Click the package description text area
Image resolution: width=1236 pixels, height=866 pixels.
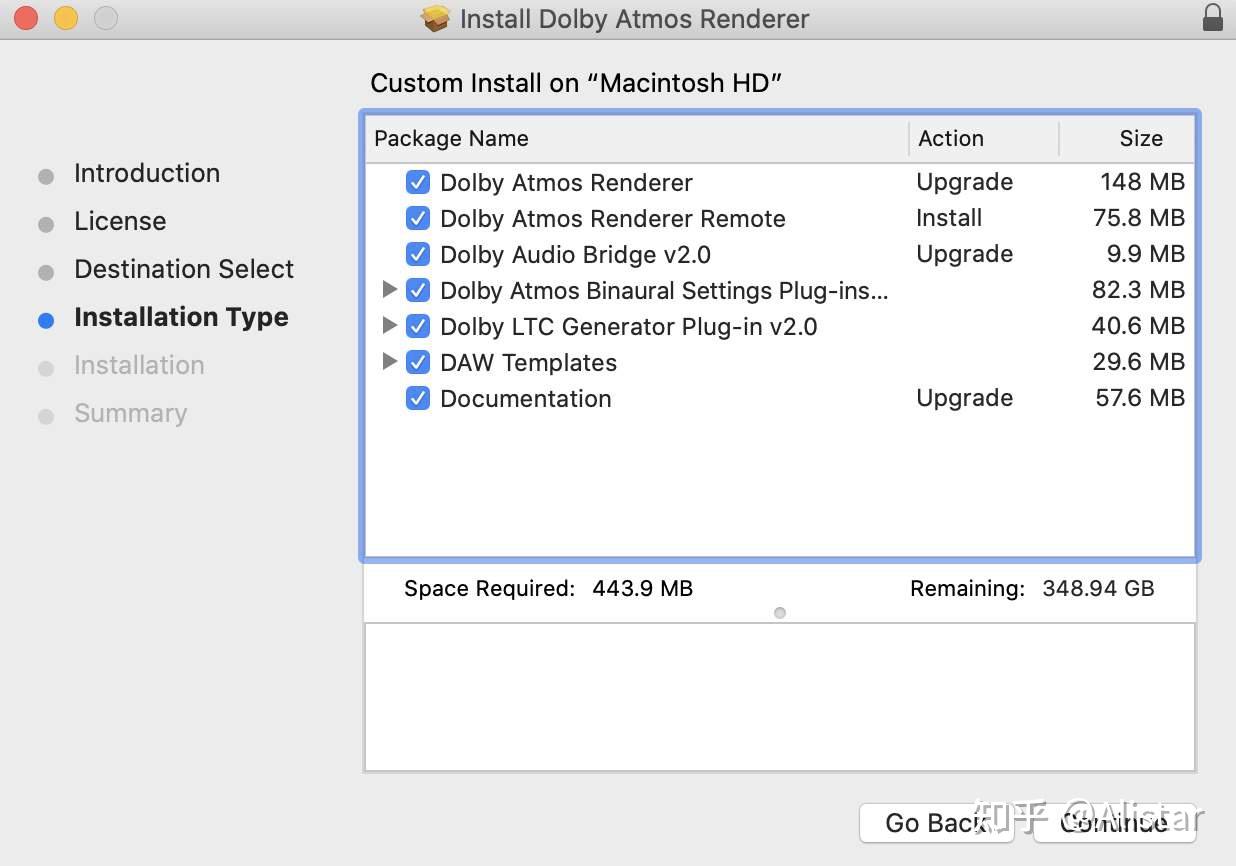point(780,697)
